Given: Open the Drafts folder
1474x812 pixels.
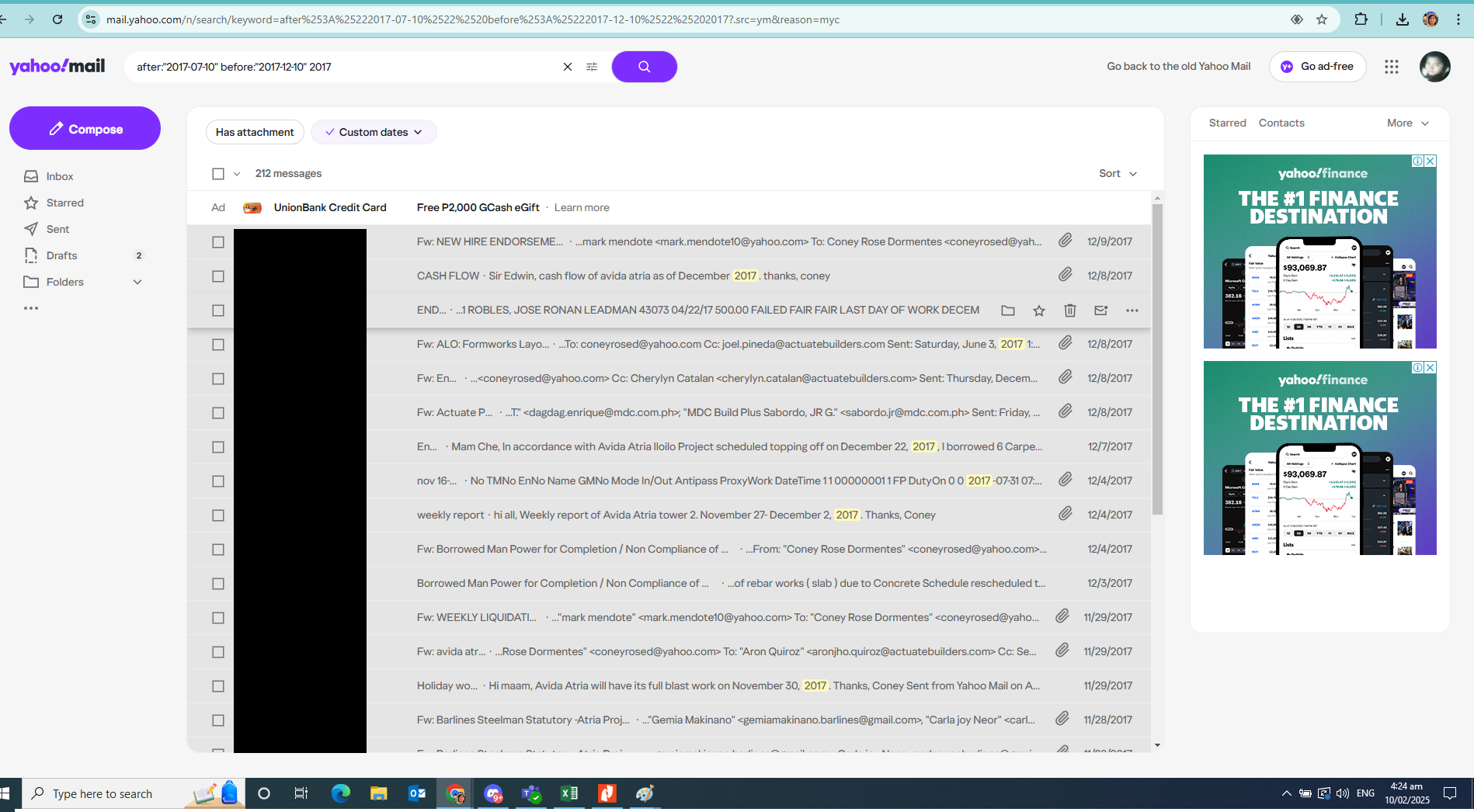Looking at the screenshot, I should [61, 255].
